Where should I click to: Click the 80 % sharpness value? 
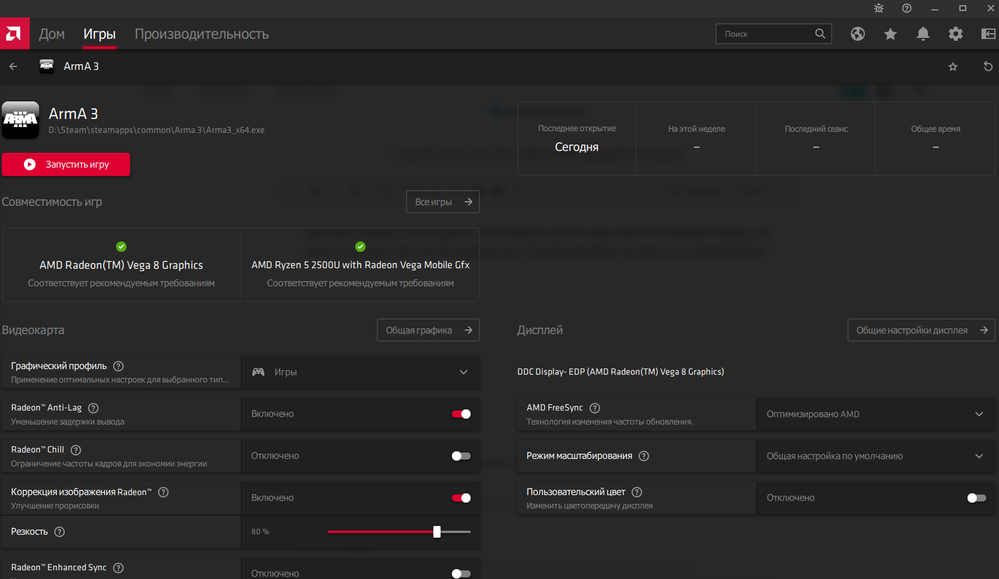pyautogui.click(x=260, y=532)
